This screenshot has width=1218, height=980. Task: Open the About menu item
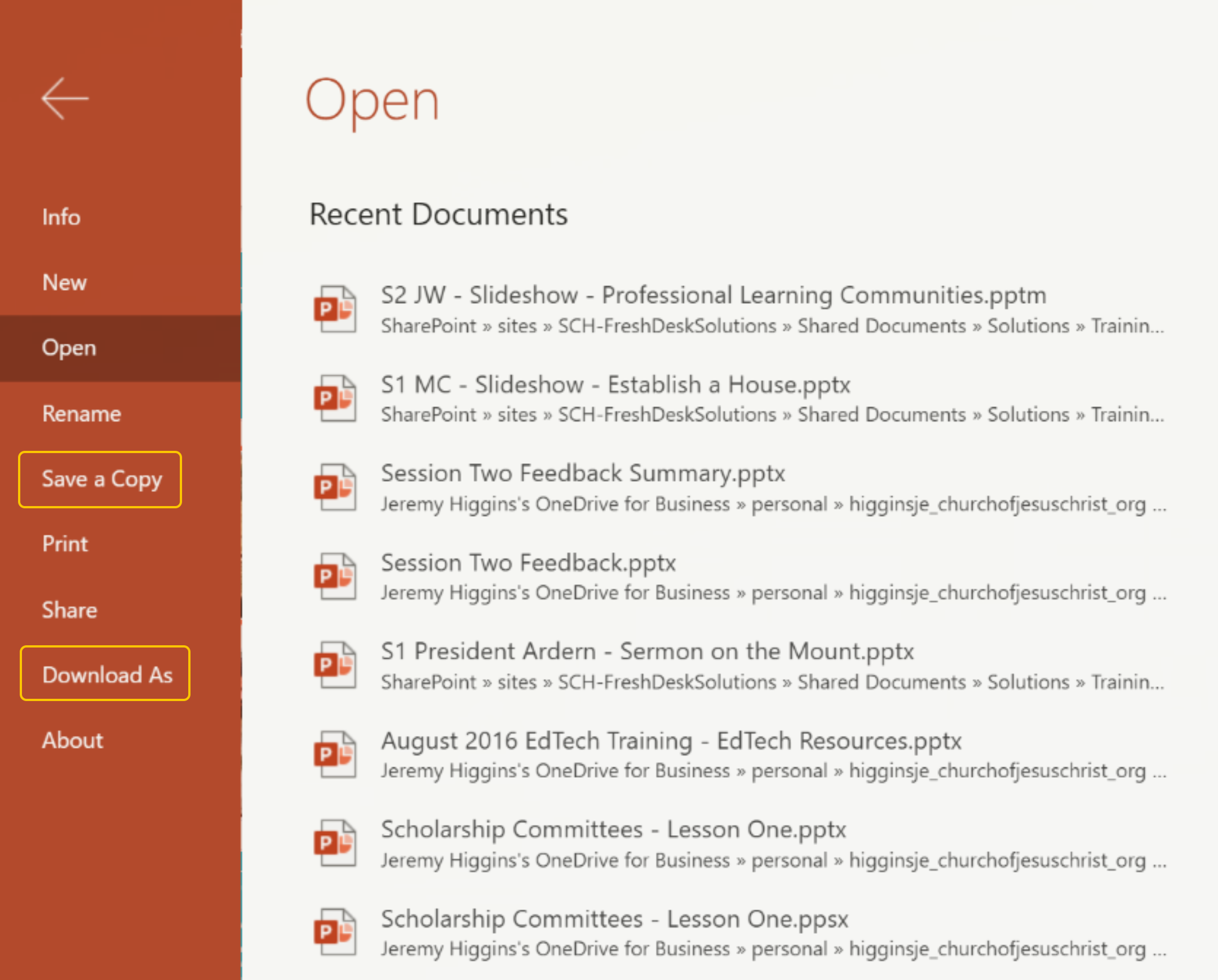point(73,740)
